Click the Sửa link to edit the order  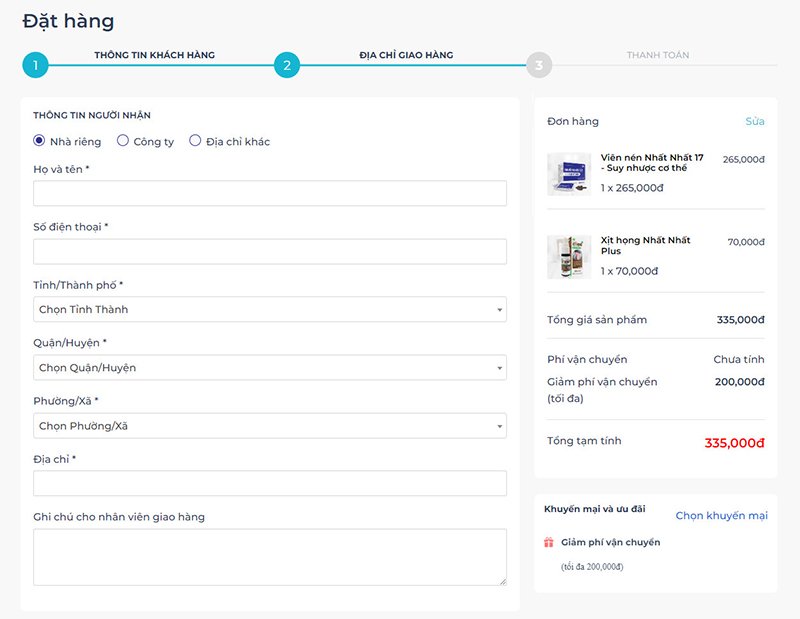point(755,121)
